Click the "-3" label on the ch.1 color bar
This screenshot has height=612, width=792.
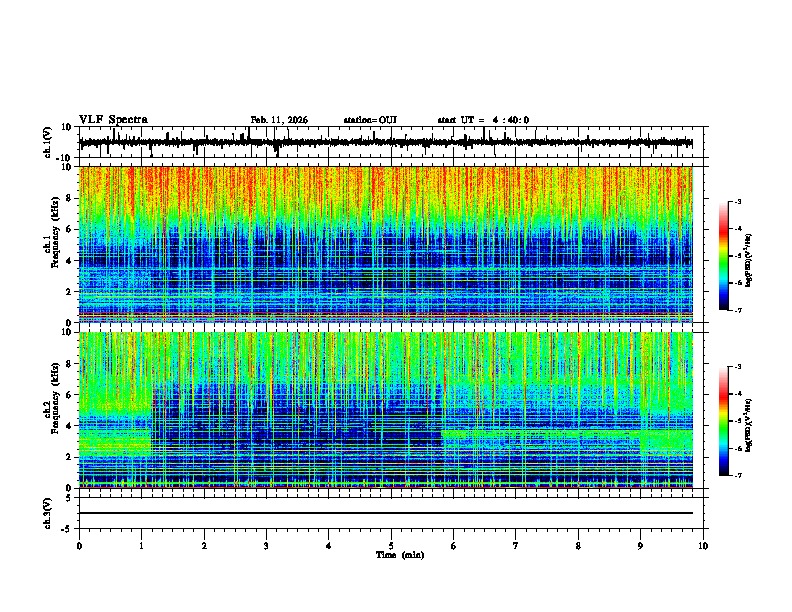(x=737, y=201)
